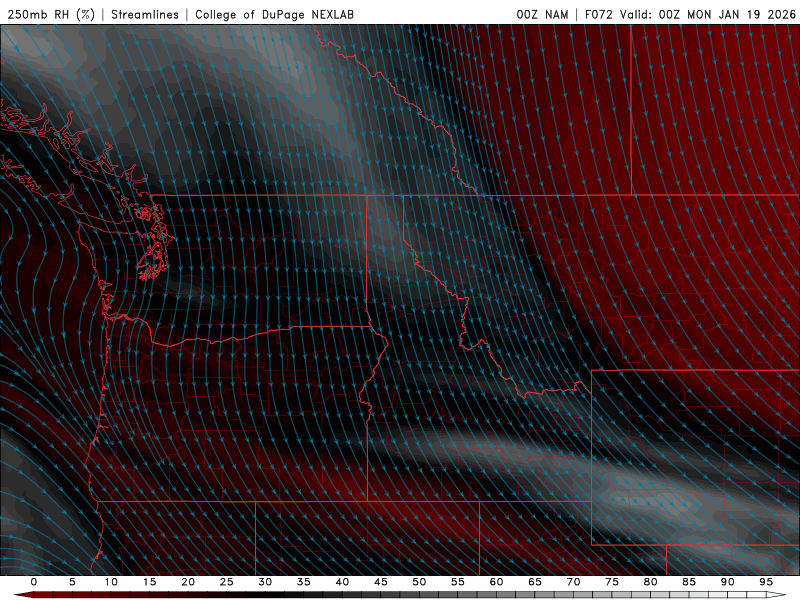800x600 pixels.
Task: Click the '65' value on the color scale
Action: click(535, 582)
